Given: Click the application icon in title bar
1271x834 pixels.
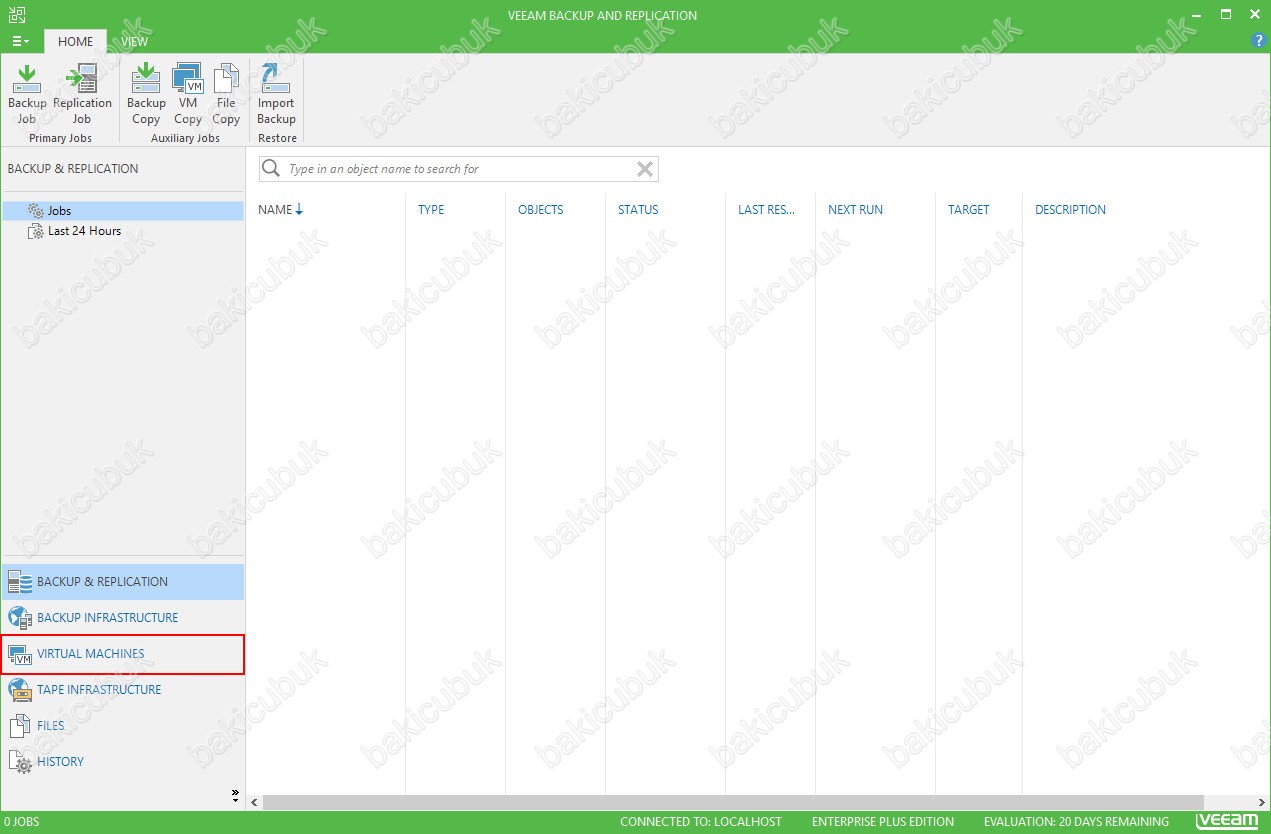Looking at the screenshot, I should point(16,14).
